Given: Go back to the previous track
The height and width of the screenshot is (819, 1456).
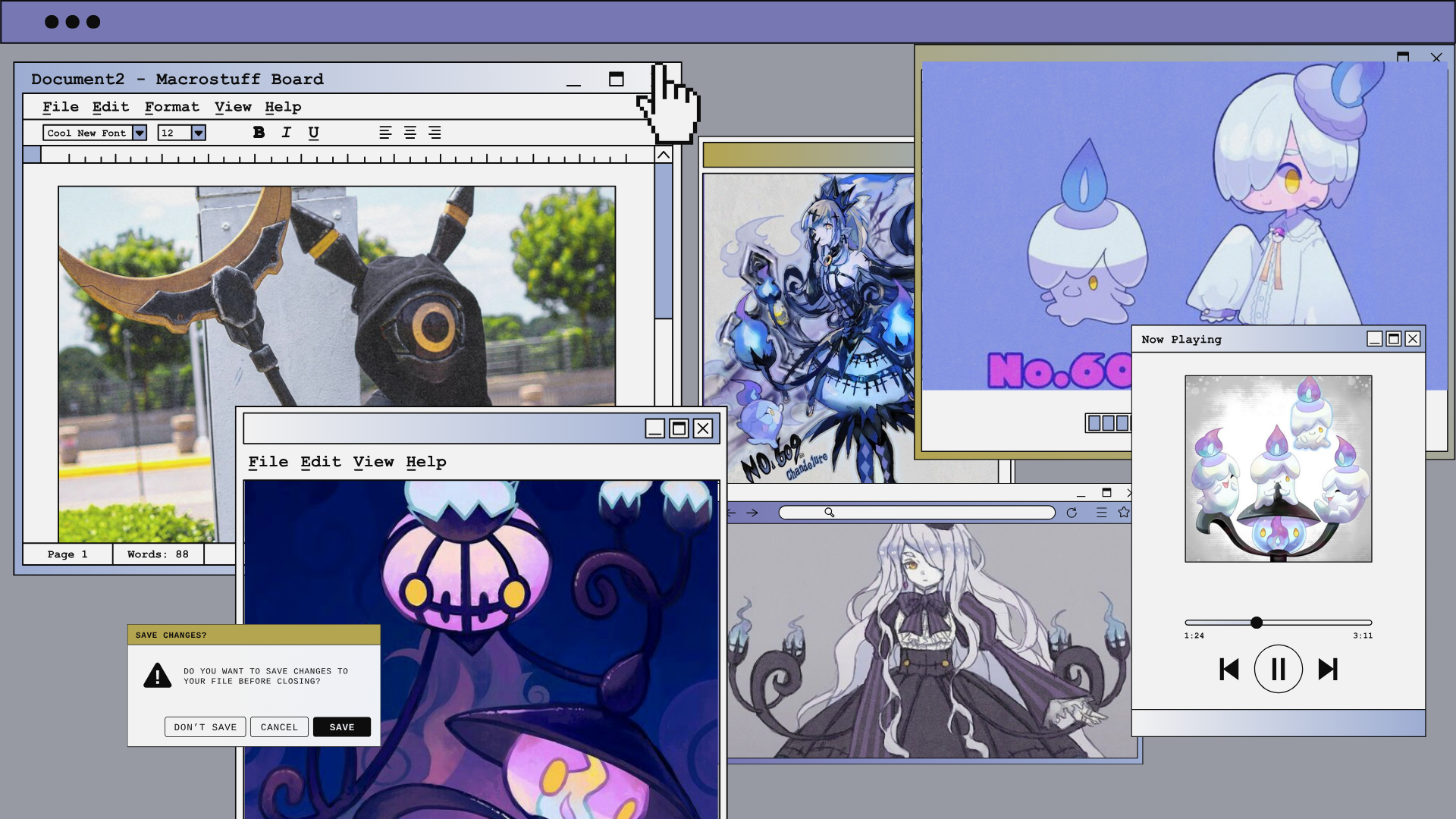Looking at the screenshot, I should [x=1228, y=669].
